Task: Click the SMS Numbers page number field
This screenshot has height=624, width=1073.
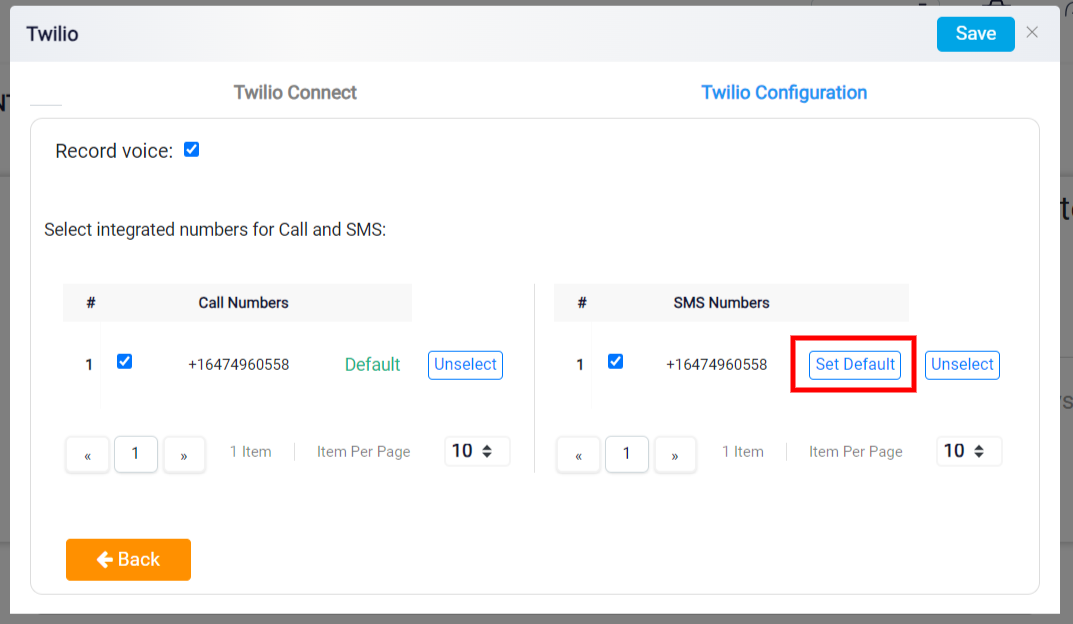Action: [627, 454]
